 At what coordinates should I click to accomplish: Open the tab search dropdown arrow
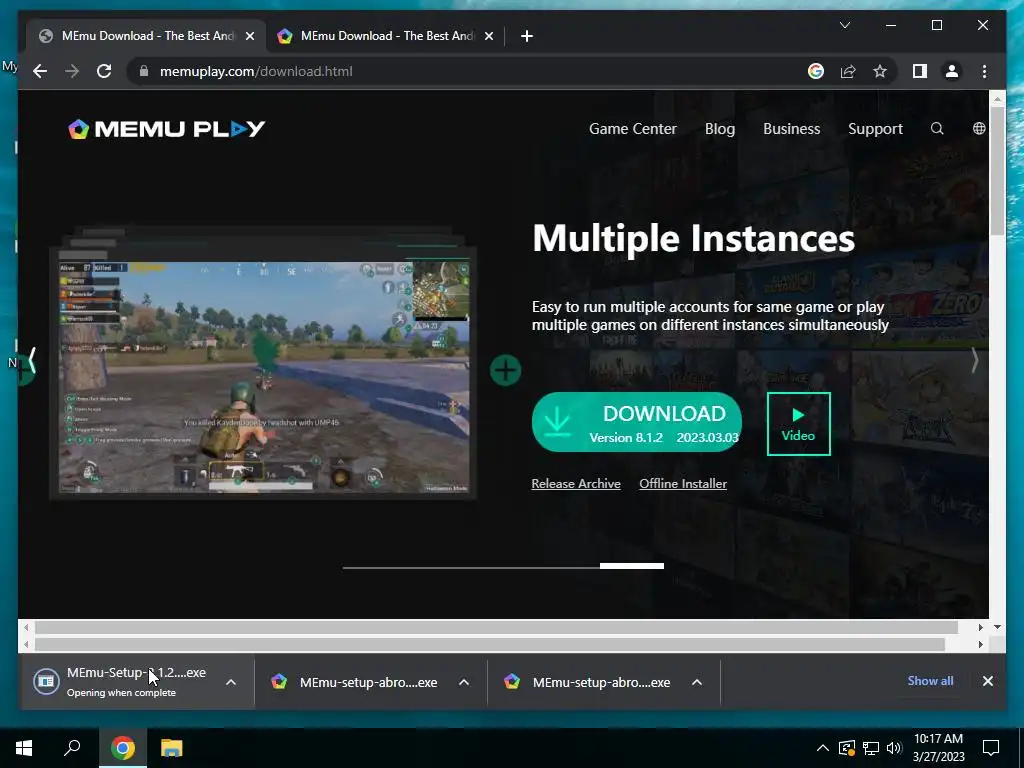844,25
